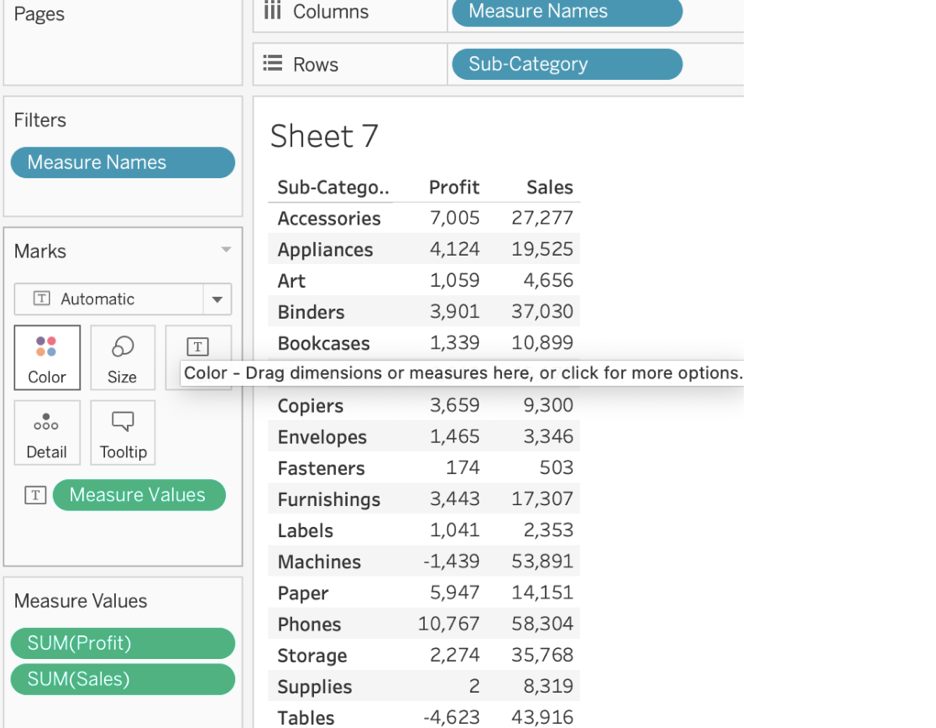936x728 pixels.
Task: Click Supplies profit value 2
Action: (x=474, y=686)
